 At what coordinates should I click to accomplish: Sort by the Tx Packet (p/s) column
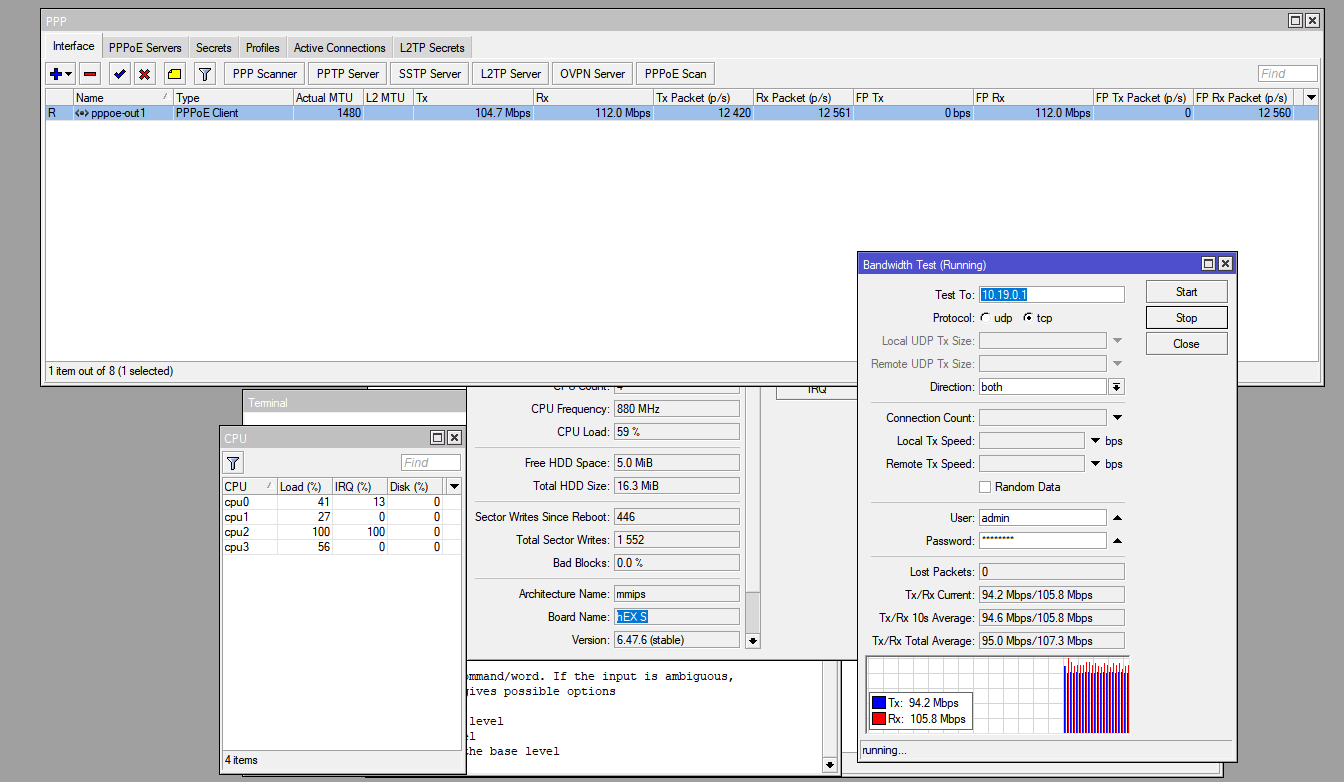(703, 98)
